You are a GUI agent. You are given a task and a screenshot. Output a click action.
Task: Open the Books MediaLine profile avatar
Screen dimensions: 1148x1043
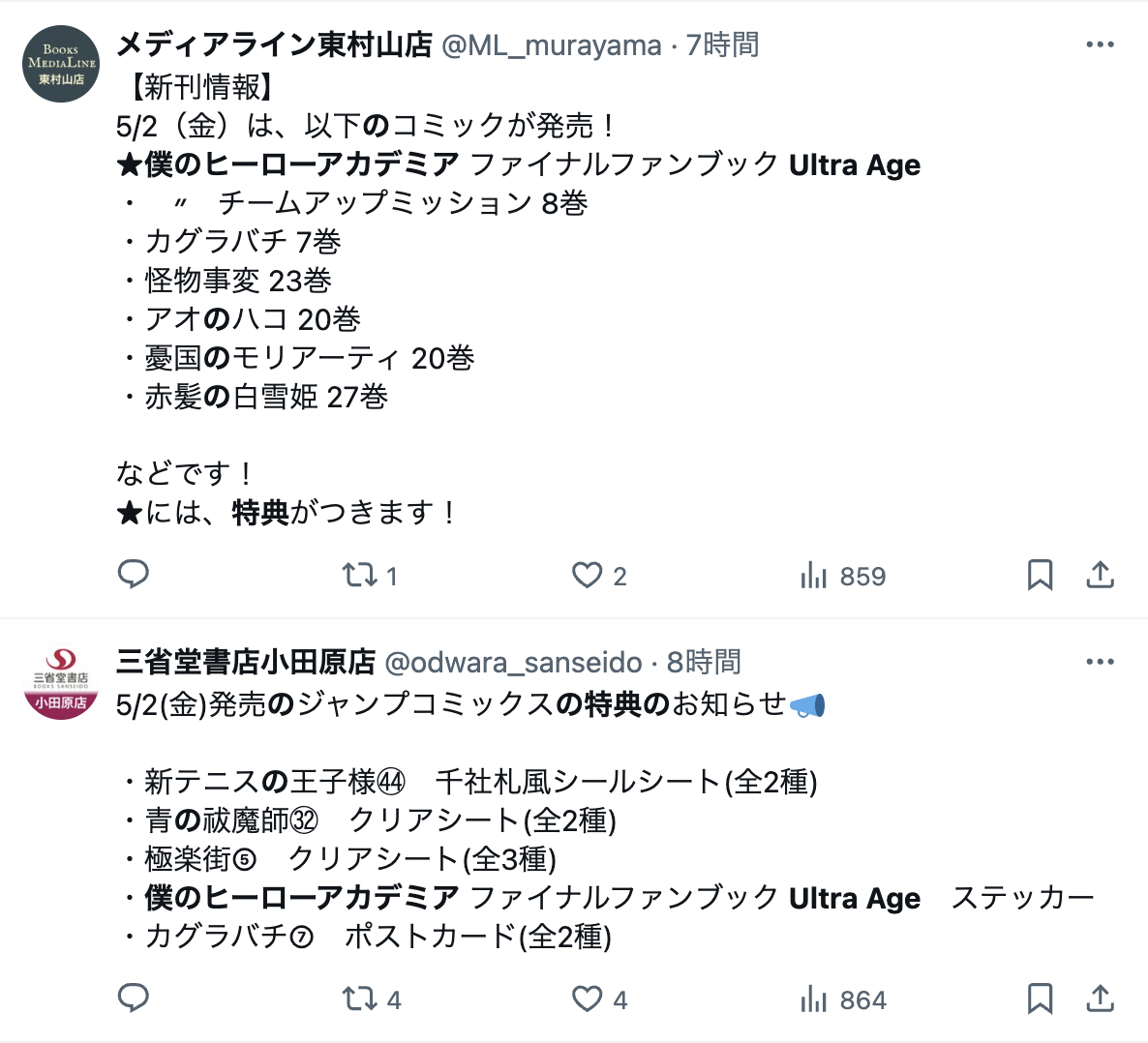(61, 64)
